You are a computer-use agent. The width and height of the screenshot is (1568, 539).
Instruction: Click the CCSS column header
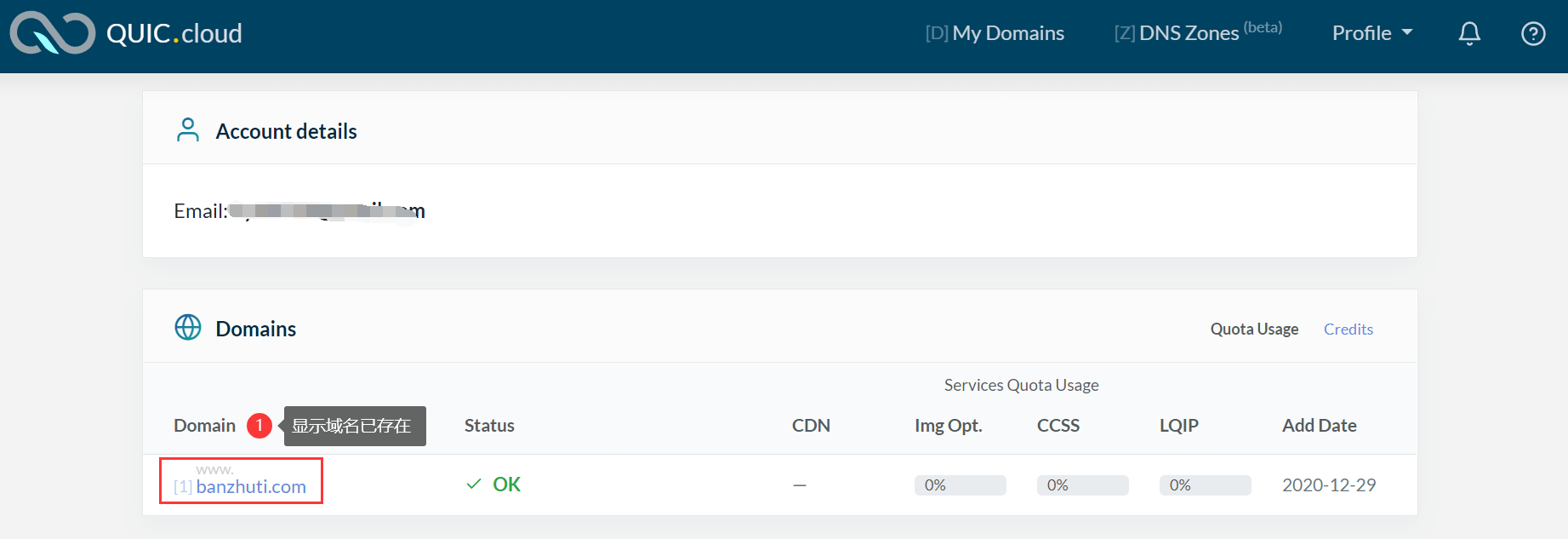coord(1058,426)
